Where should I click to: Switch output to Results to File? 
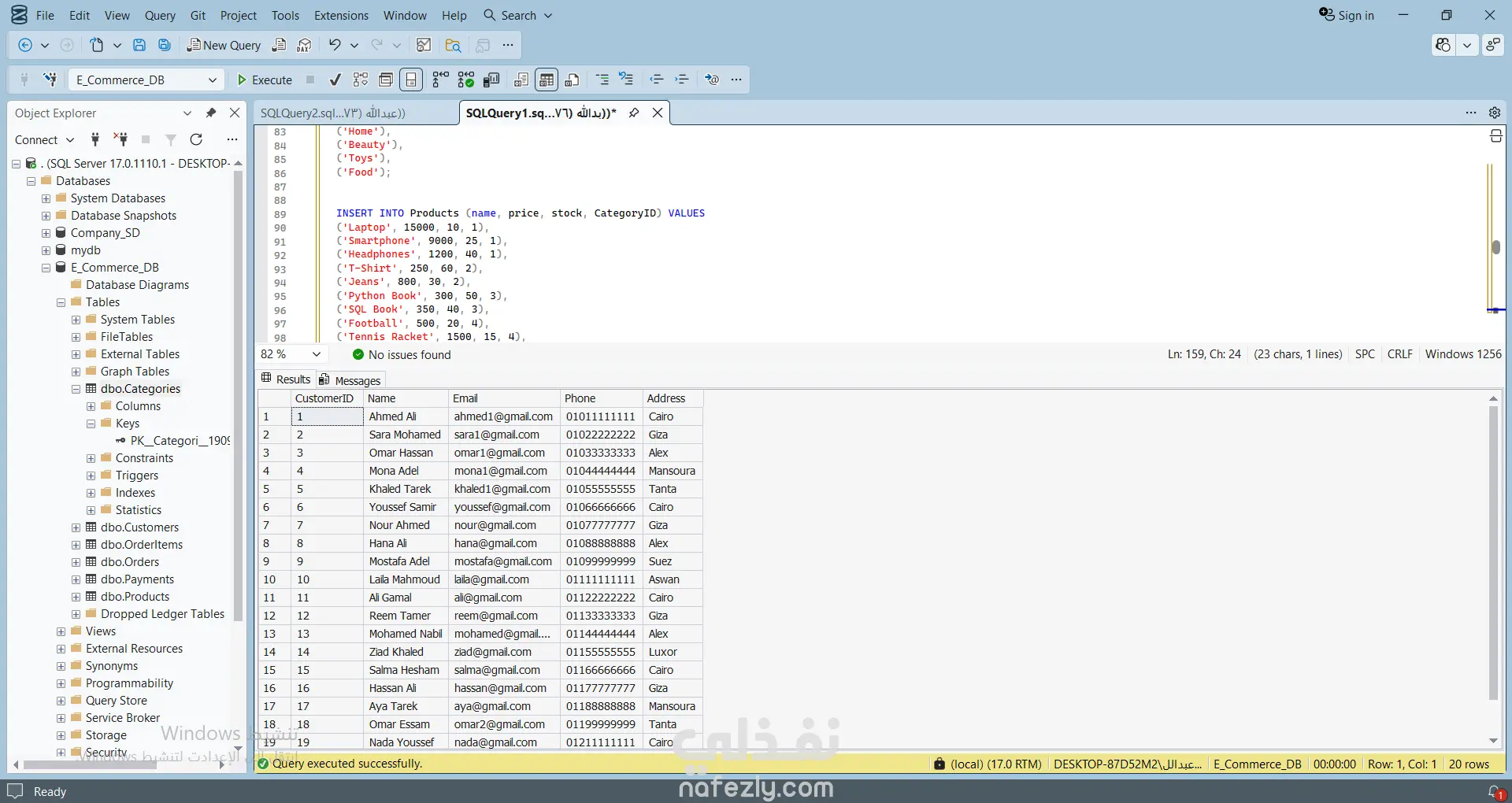tap(573, 80)
